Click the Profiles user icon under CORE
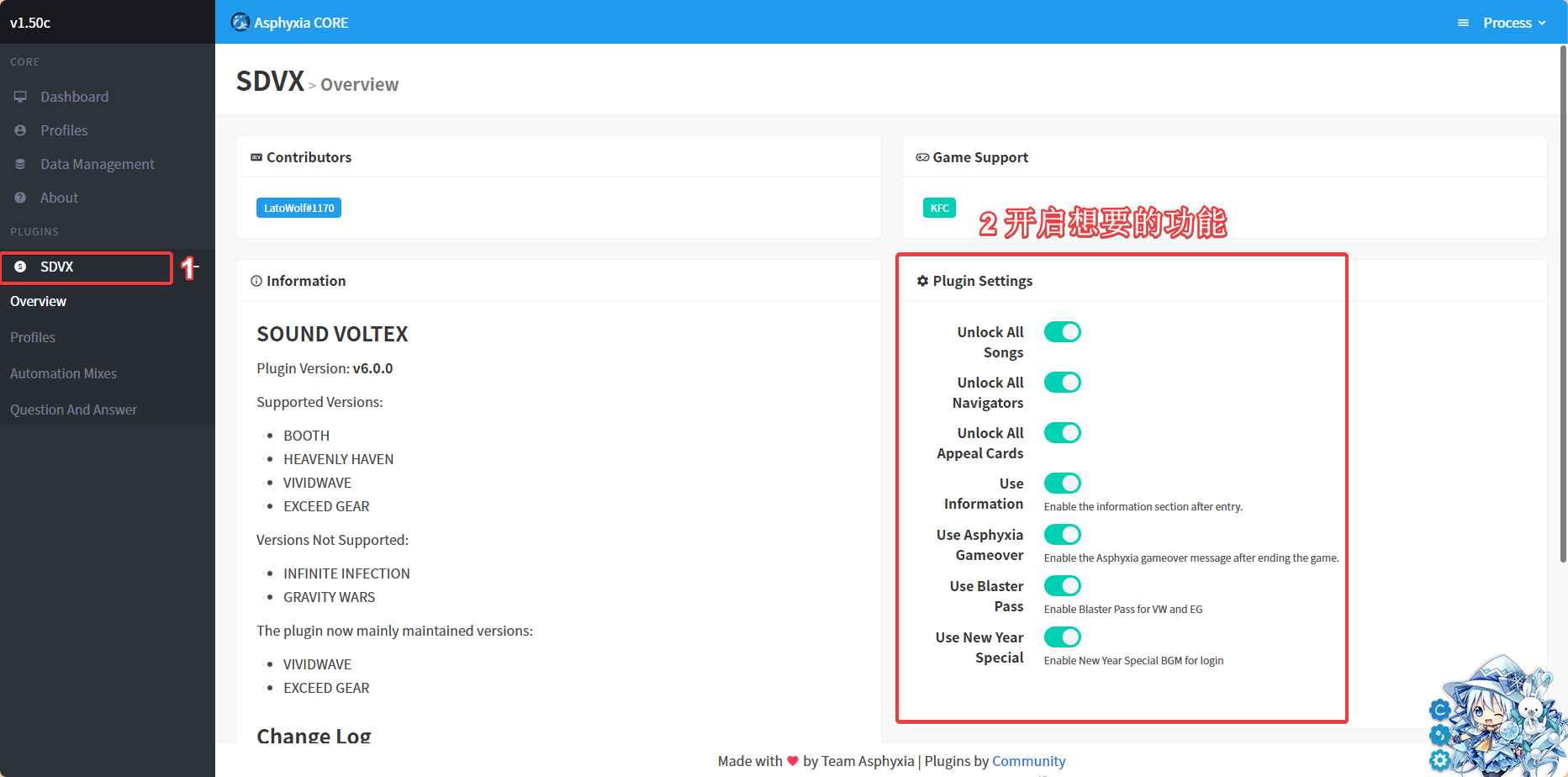 [20, 130]
